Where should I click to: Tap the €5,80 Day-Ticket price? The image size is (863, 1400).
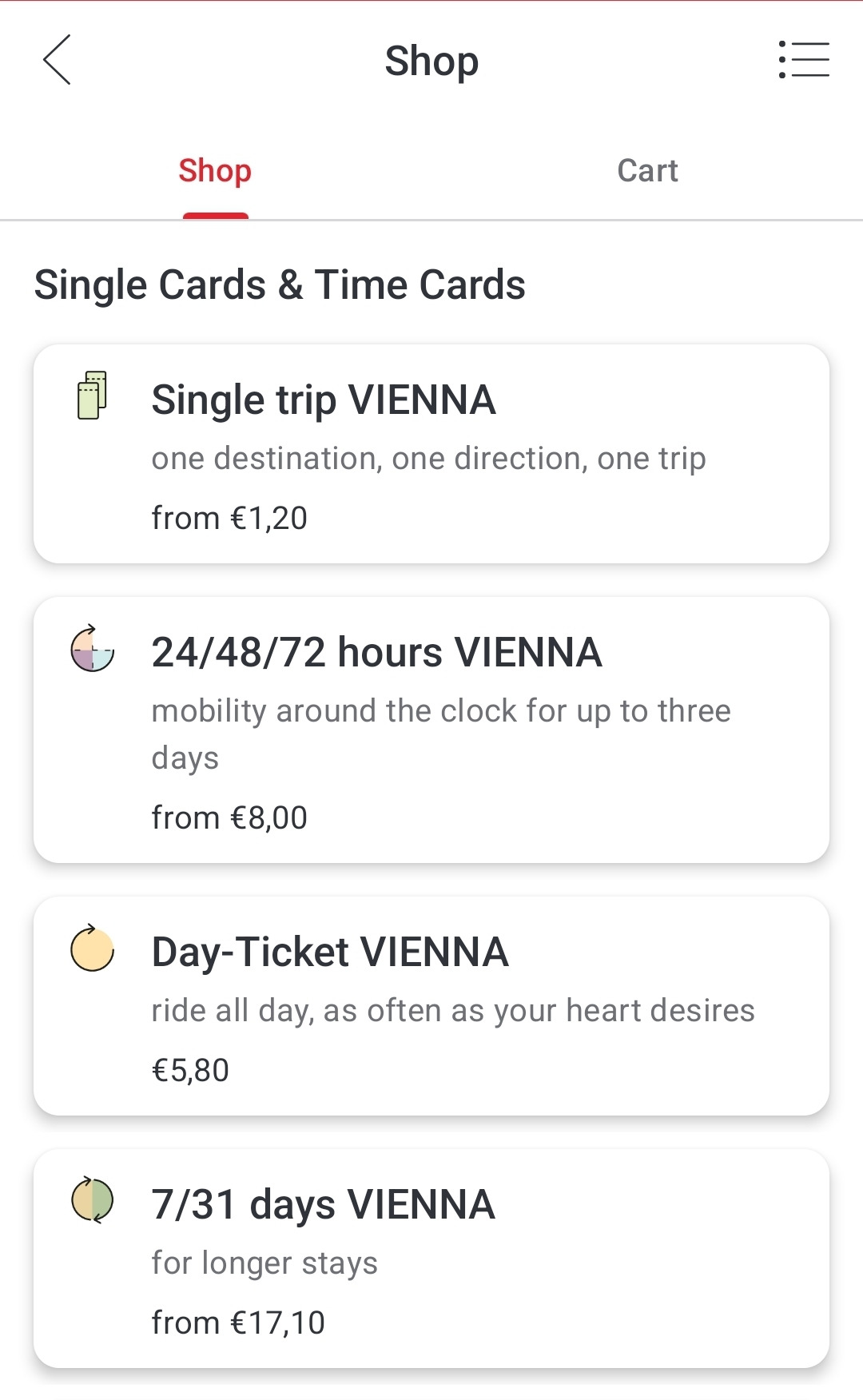(x=190, y=1071)
